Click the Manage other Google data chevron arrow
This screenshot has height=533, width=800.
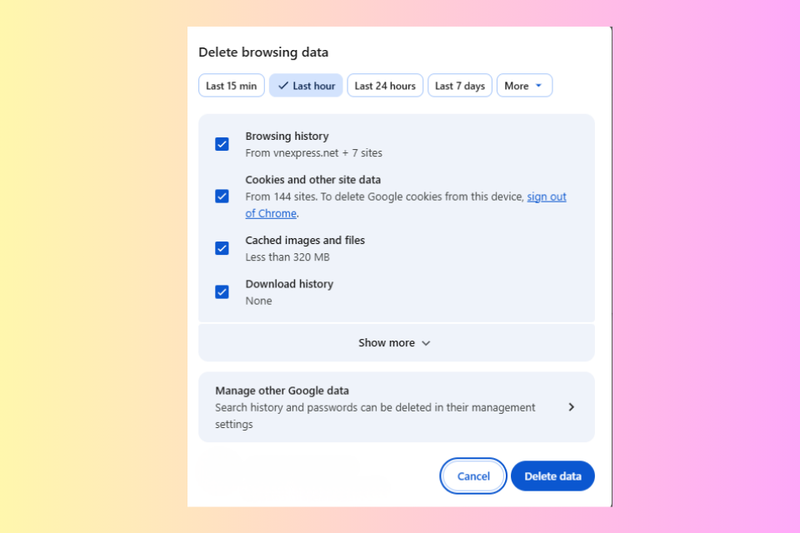pos(571,407)
